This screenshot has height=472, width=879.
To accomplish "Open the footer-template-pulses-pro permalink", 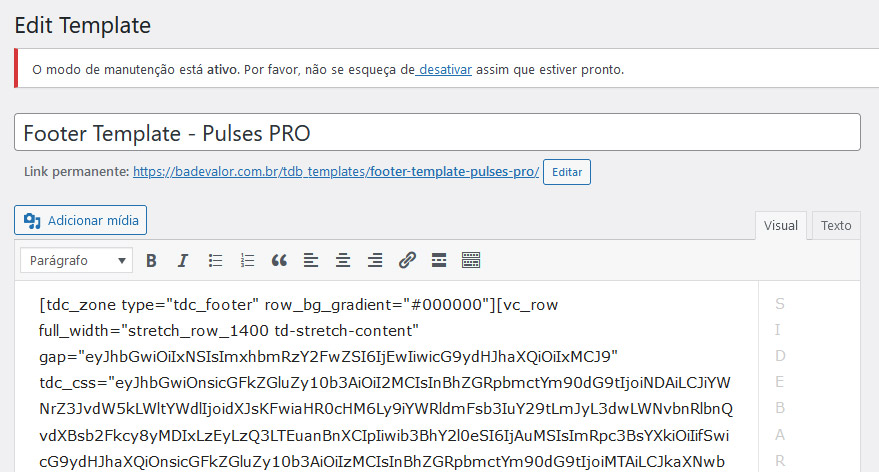I will coord(336,172).
